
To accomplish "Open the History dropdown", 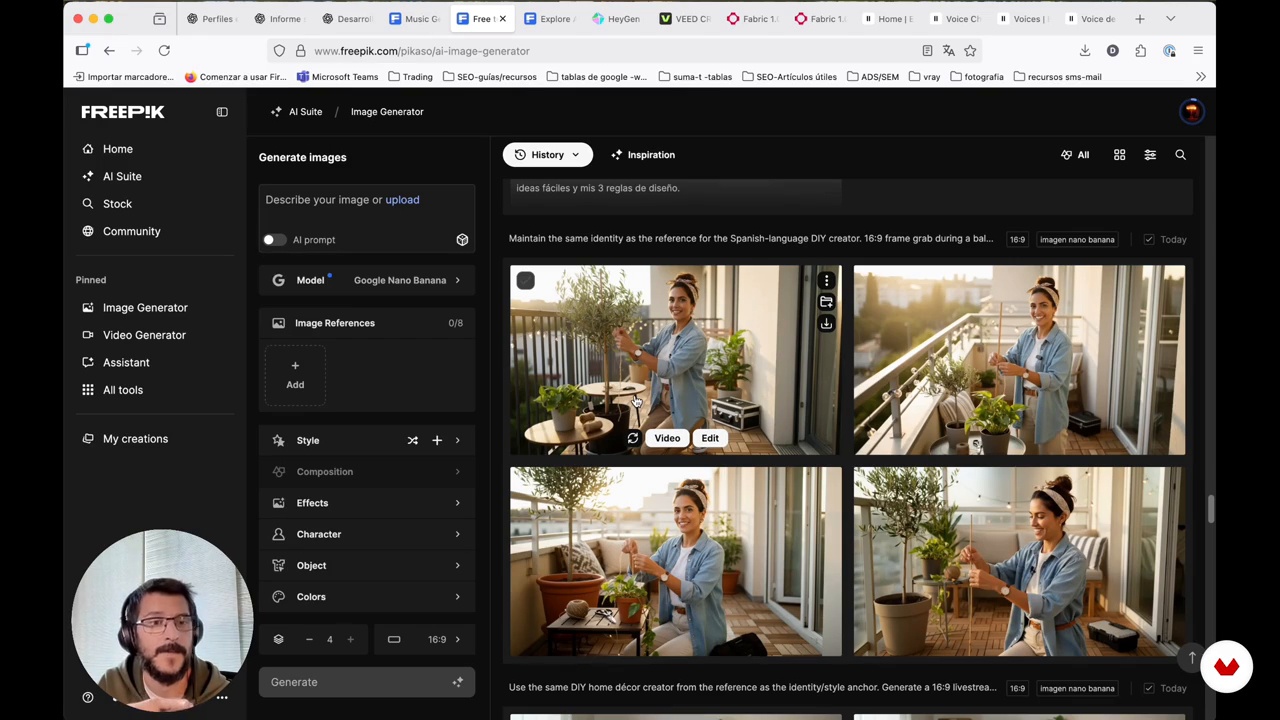I will tap(547, 155).
